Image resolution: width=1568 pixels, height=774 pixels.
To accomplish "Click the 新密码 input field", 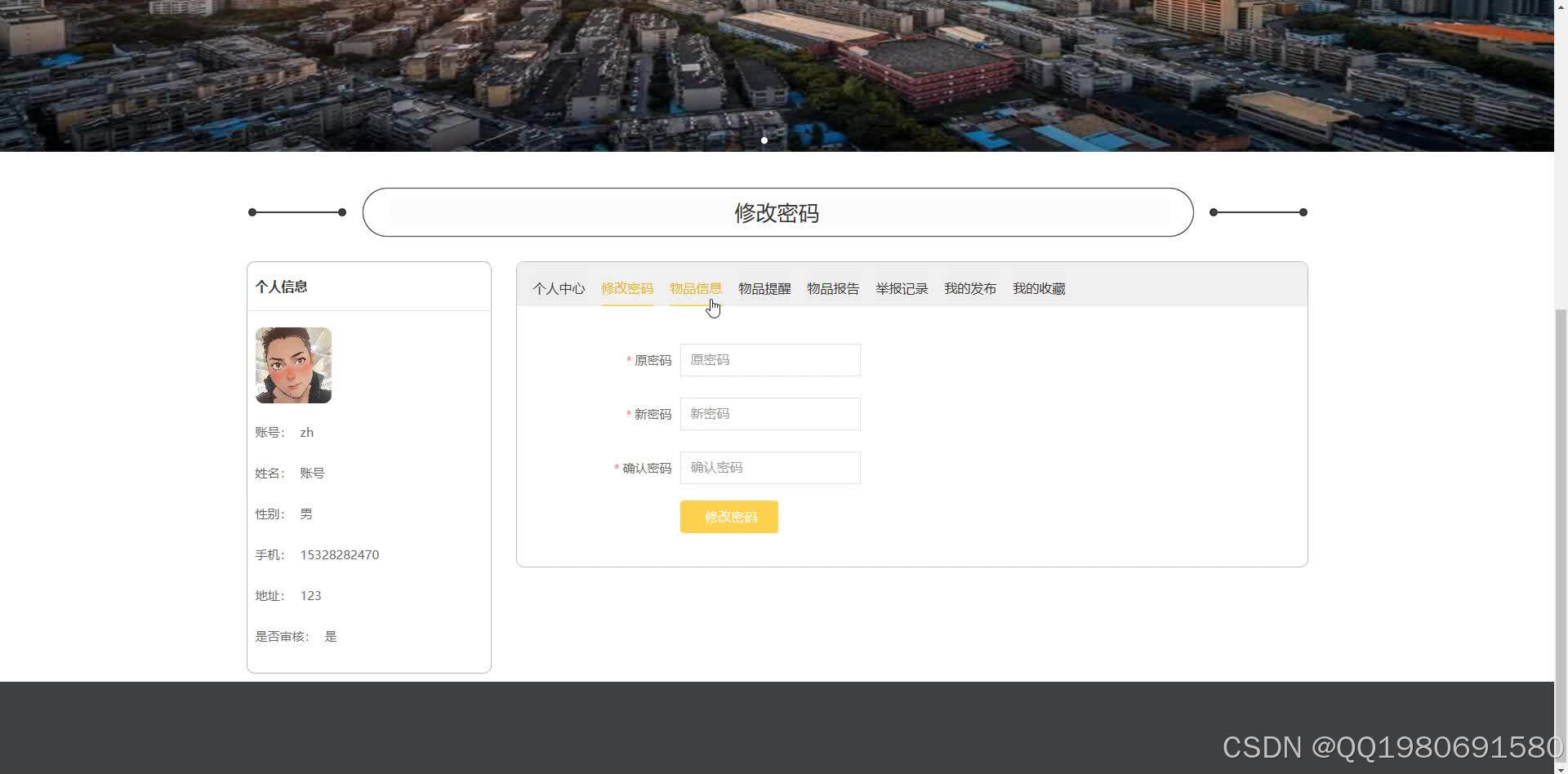I will click(769, 413).
